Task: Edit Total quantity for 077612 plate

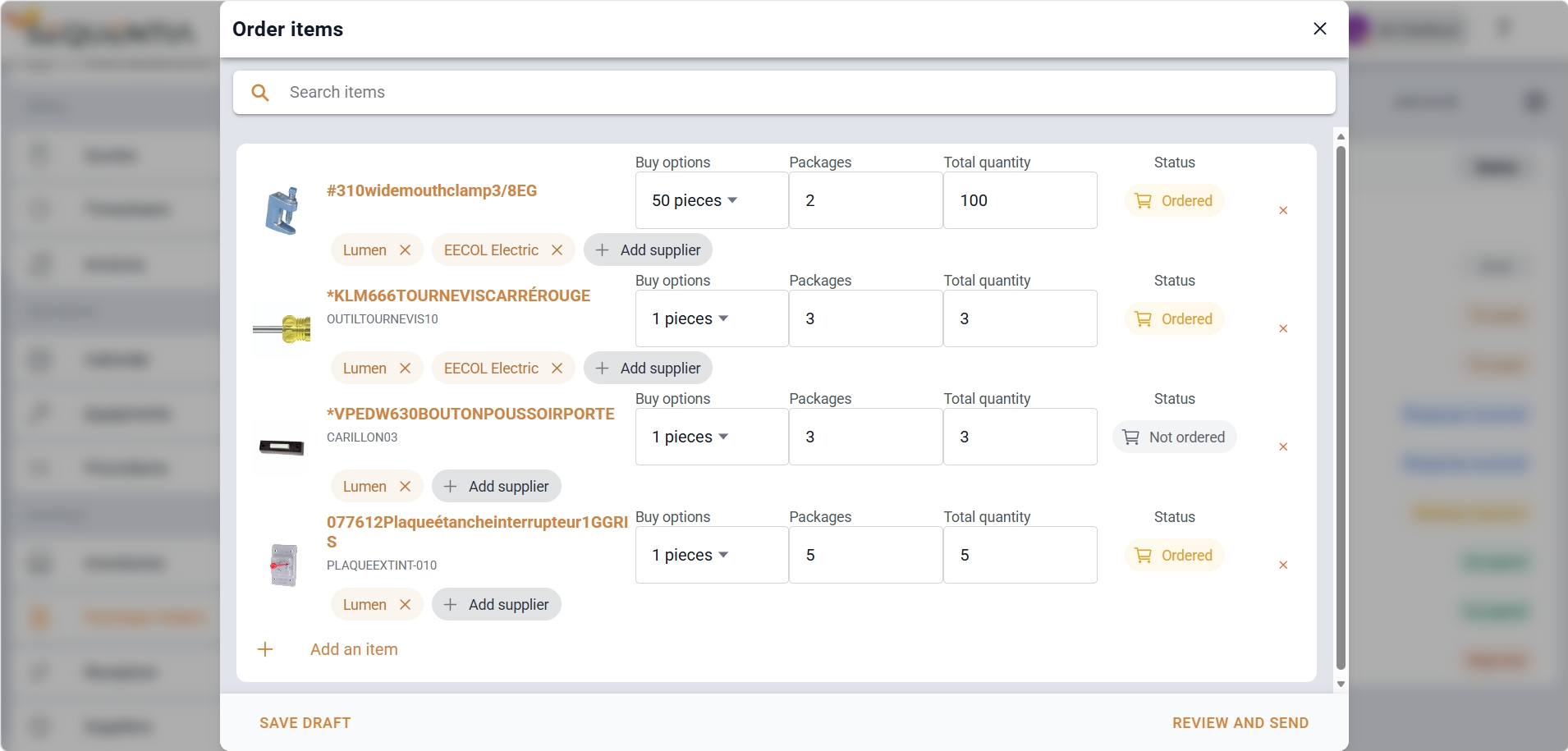Action: pyautogui.click(x=1020, y=555)
